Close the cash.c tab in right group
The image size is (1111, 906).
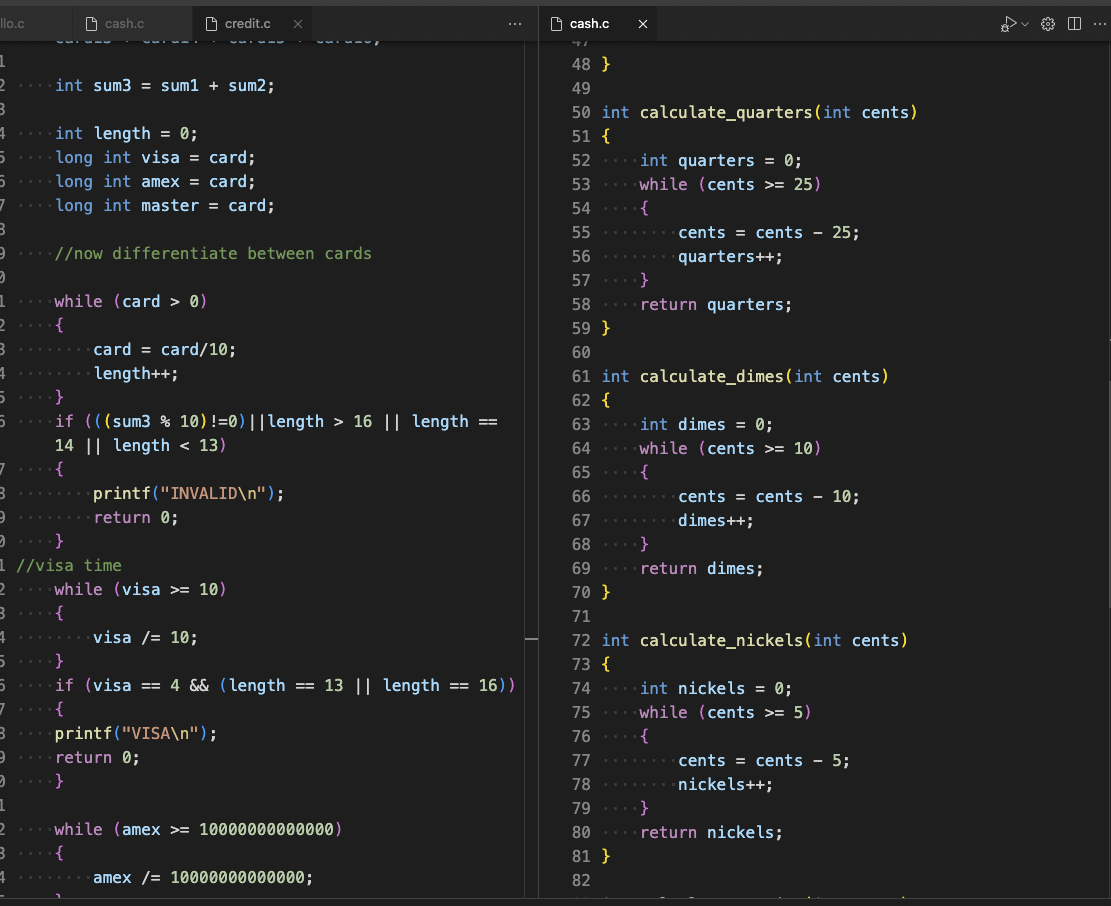[x=642, y=24]
